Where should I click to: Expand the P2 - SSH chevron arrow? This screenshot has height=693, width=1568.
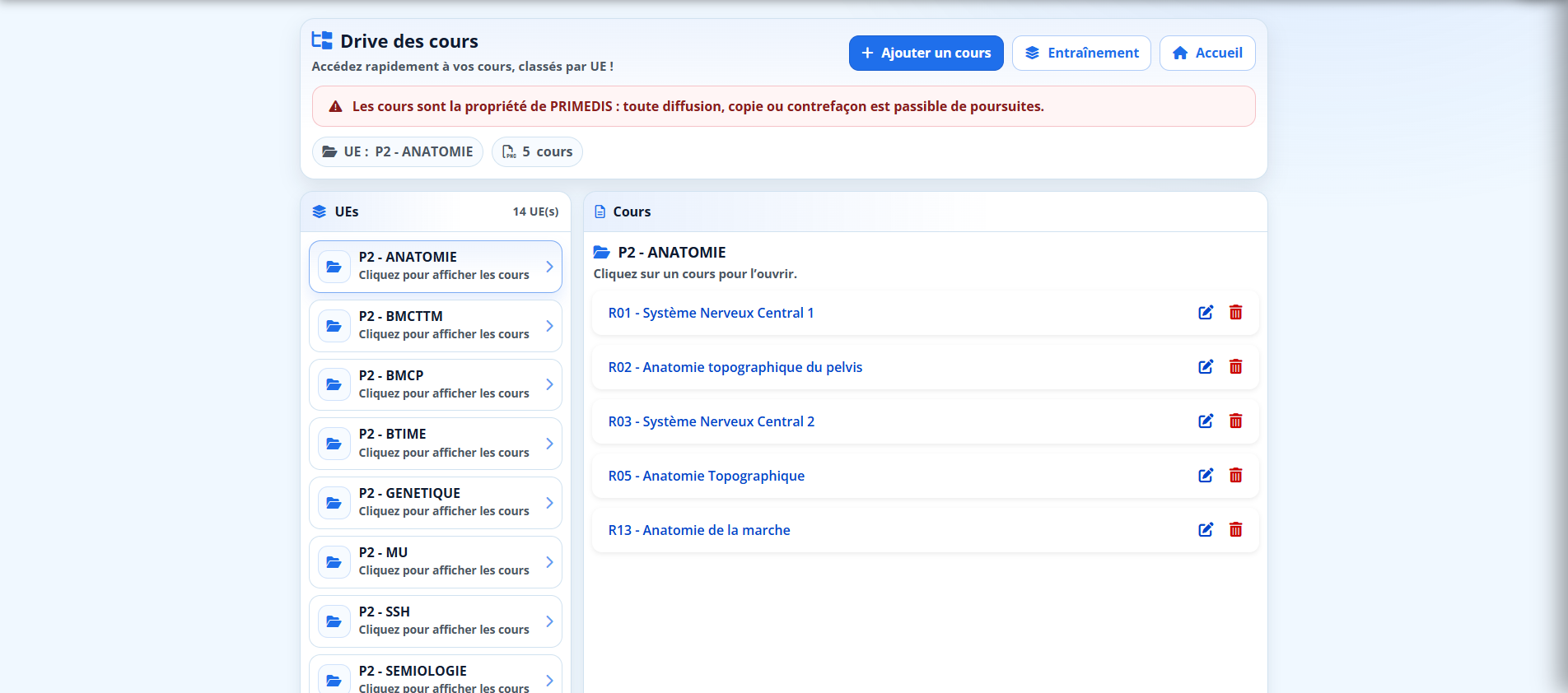click(x=549, y=621)
